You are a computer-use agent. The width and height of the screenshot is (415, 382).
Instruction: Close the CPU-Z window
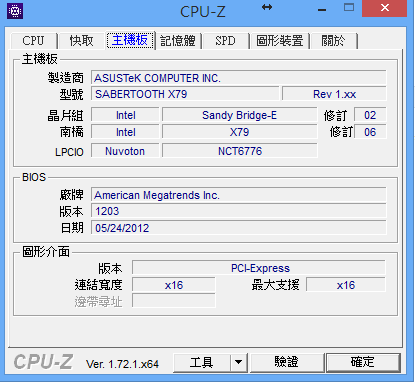click(385, 8)
